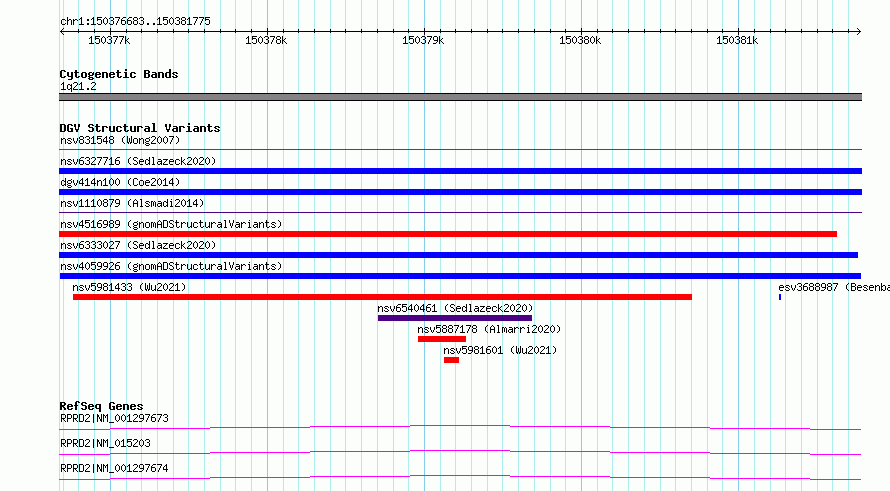Select the small red nsv5981601 variant bar
Image resolution: width=890 pixels, height=491 pixels.
click(451, 360)
